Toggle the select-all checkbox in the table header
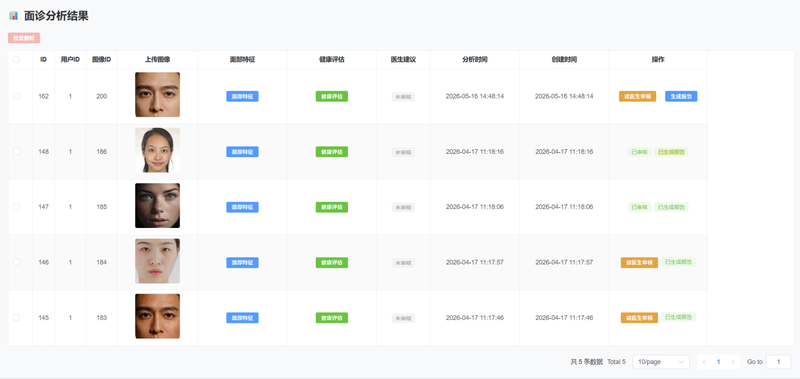Image resolution: width=800 pixels, height=379 pixels. click(16, 59)
